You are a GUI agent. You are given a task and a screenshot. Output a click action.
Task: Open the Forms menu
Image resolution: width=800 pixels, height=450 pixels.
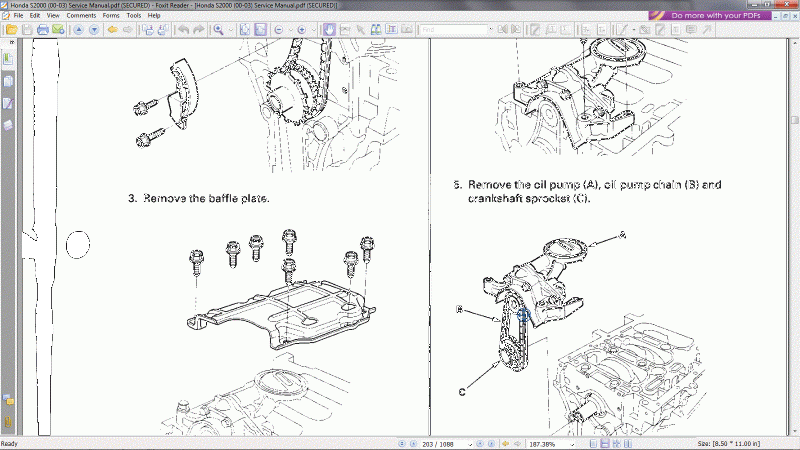point(109,16)
